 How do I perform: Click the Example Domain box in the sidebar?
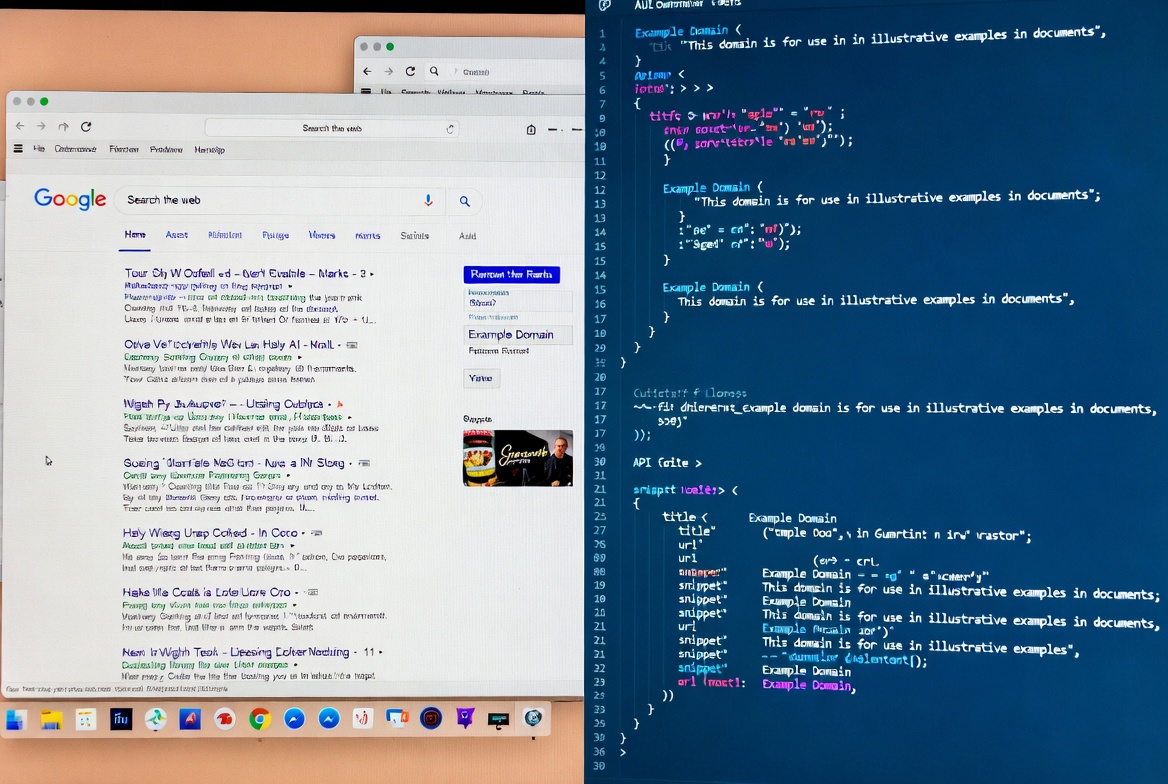tap(518, 335)
